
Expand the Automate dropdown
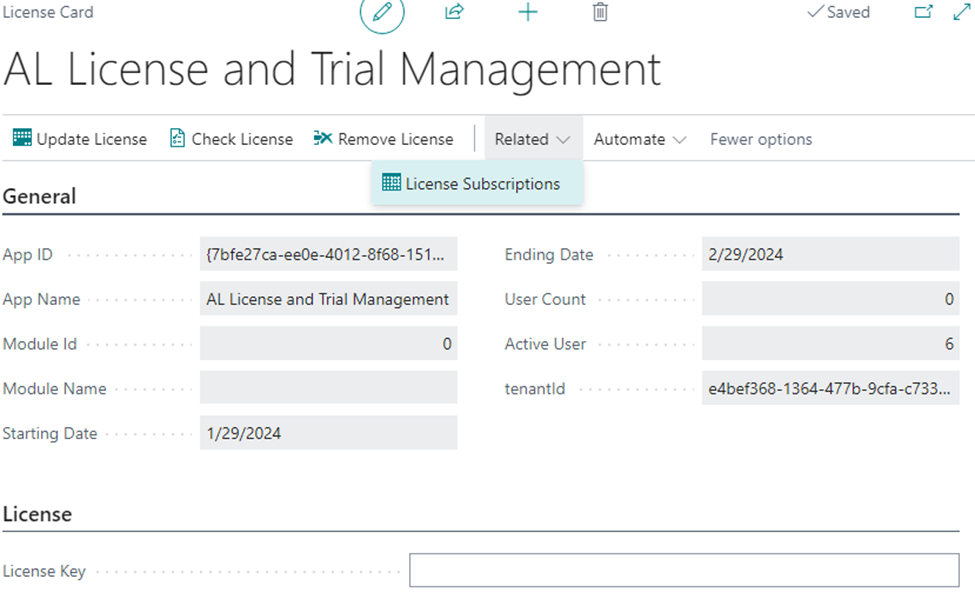tap(640, 139)
